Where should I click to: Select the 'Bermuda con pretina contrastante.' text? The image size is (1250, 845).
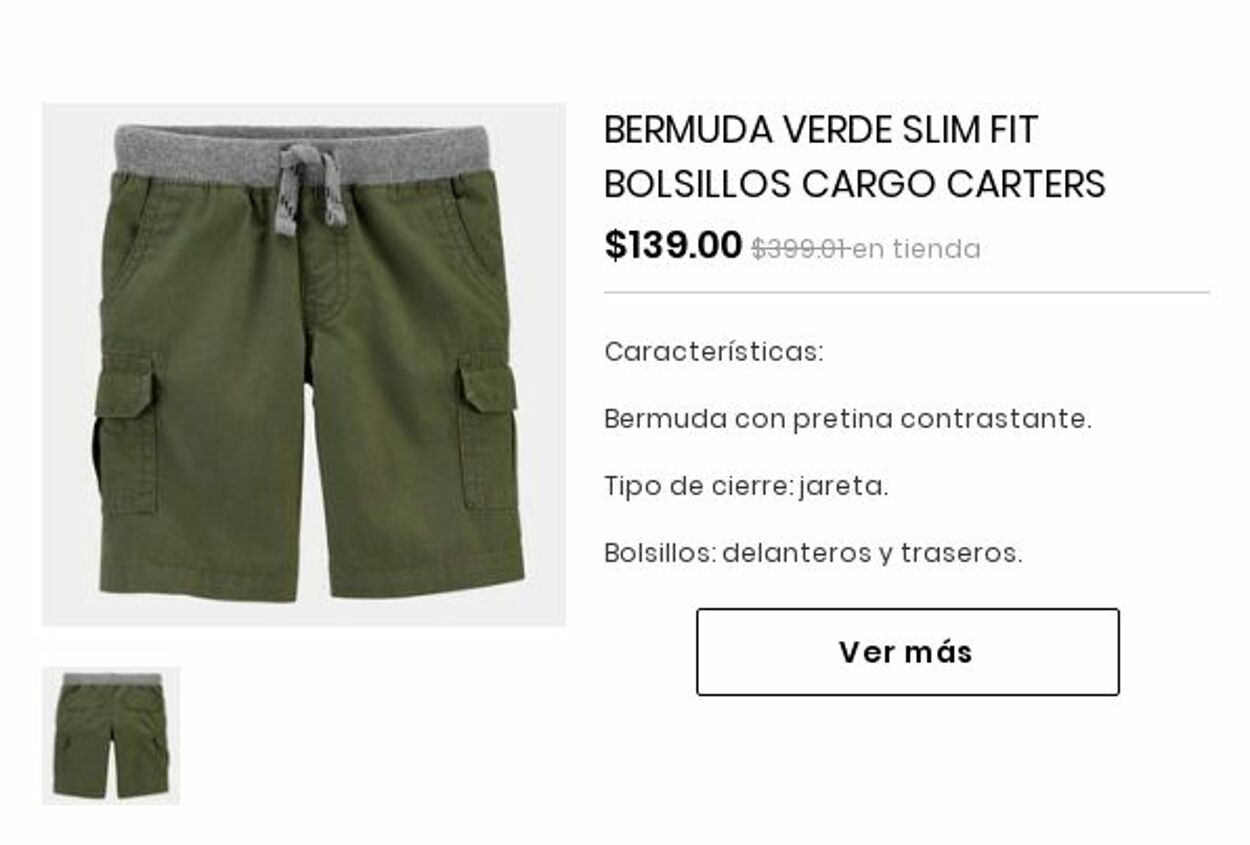pos(848,419)
